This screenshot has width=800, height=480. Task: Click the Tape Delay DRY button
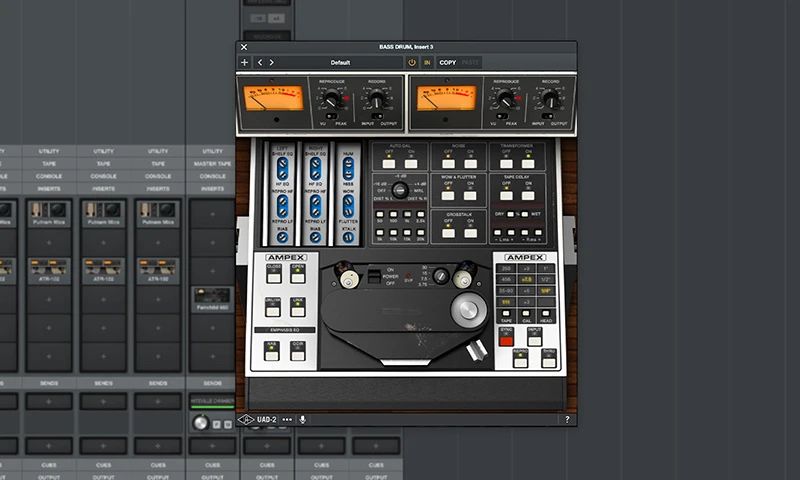pos(510,214)
